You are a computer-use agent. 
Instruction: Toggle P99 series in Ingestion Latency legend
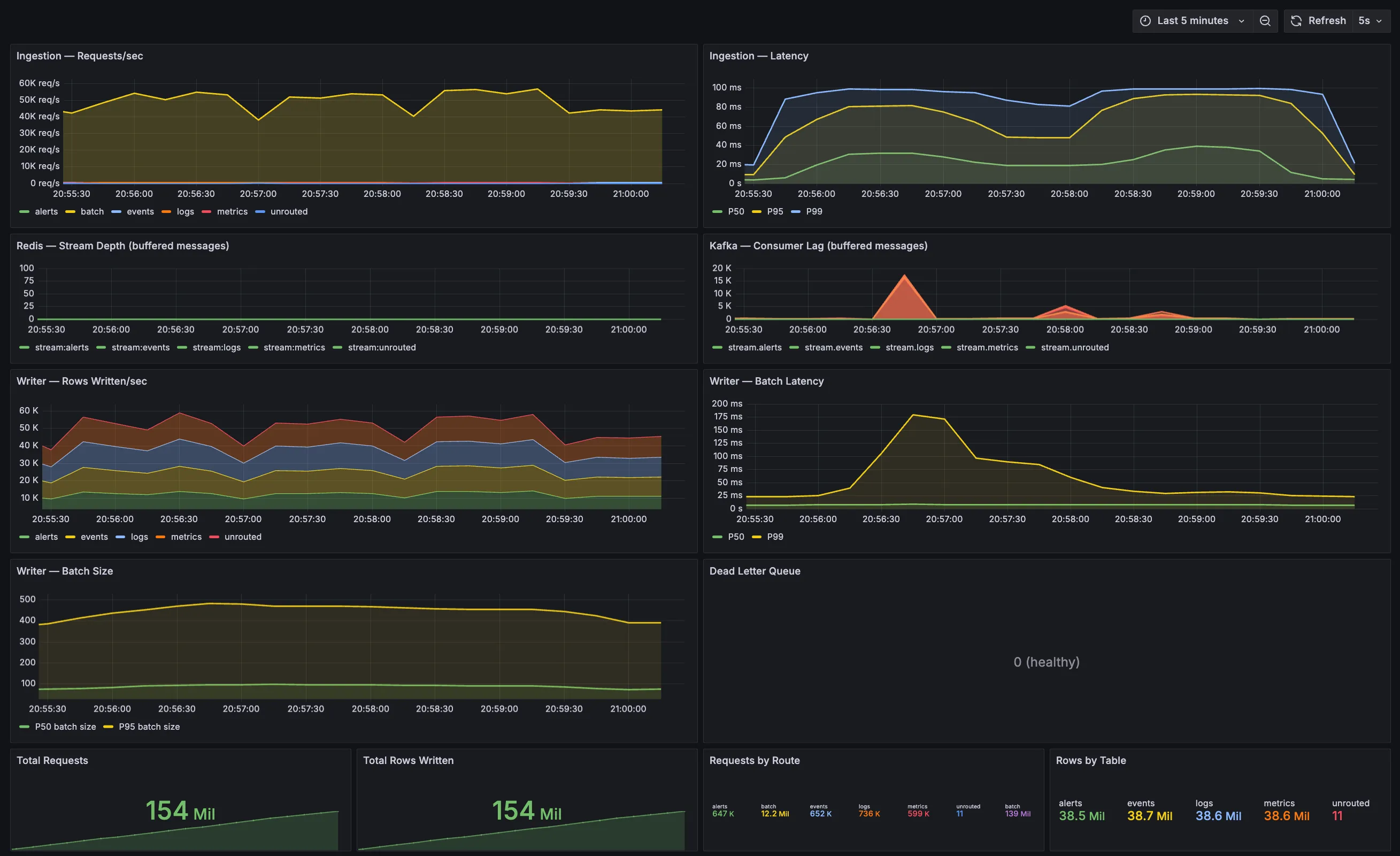click(x=814, y=211)
